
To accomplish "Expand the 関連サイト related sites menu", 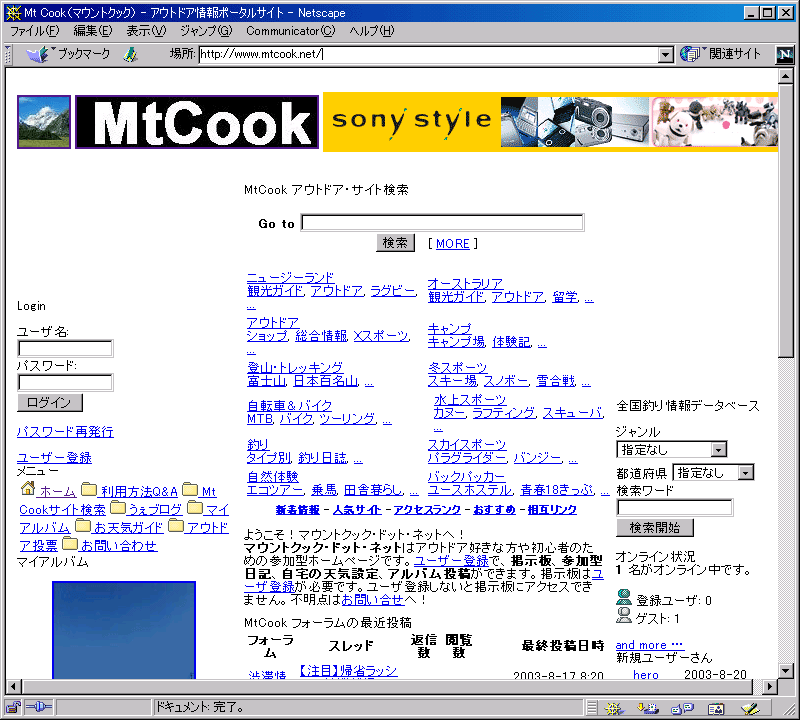I will click(735, 54).
